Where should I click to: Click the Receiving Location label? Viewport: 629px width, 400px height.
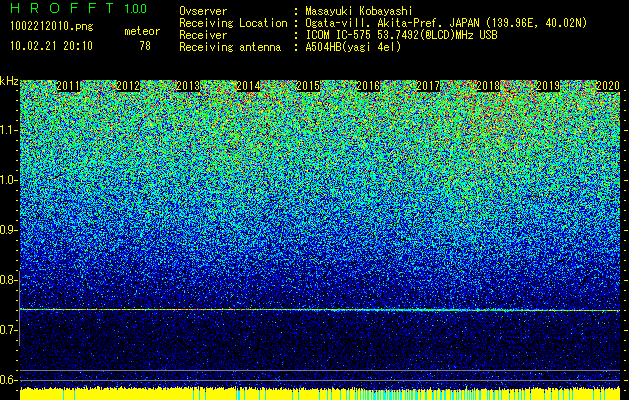click(233, 23)
